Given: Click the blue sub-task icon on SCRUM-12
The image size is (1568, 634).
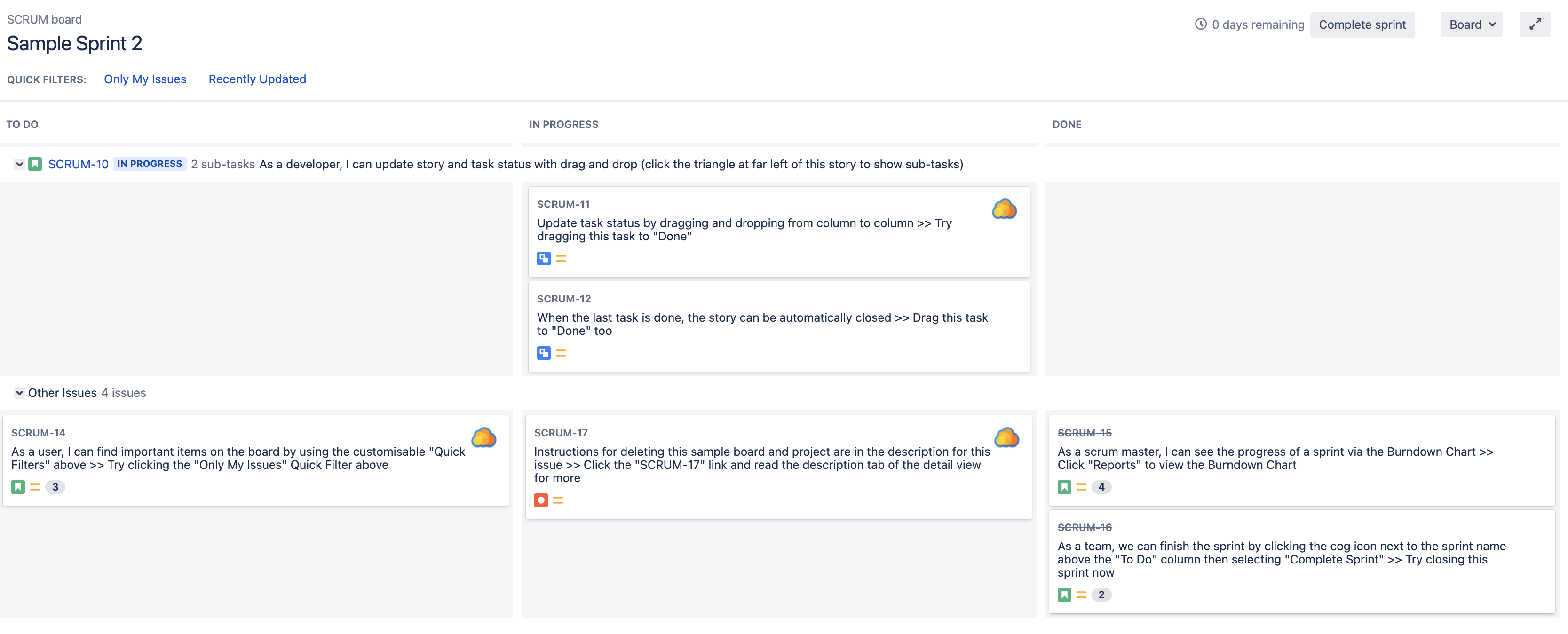Looking at the screenshot, I should coord(544,353).
